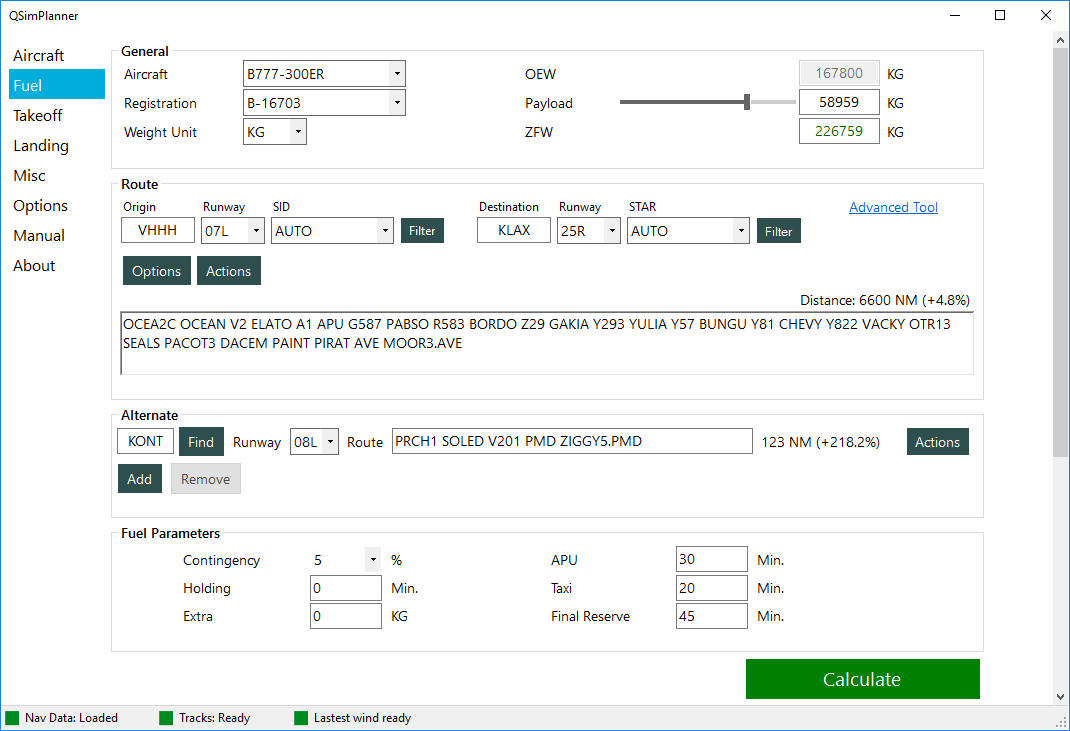Image resolution: width=1070 pixels, height=731 pixels.
Task: Click inside the main route text box
Action: pos(547,343)
